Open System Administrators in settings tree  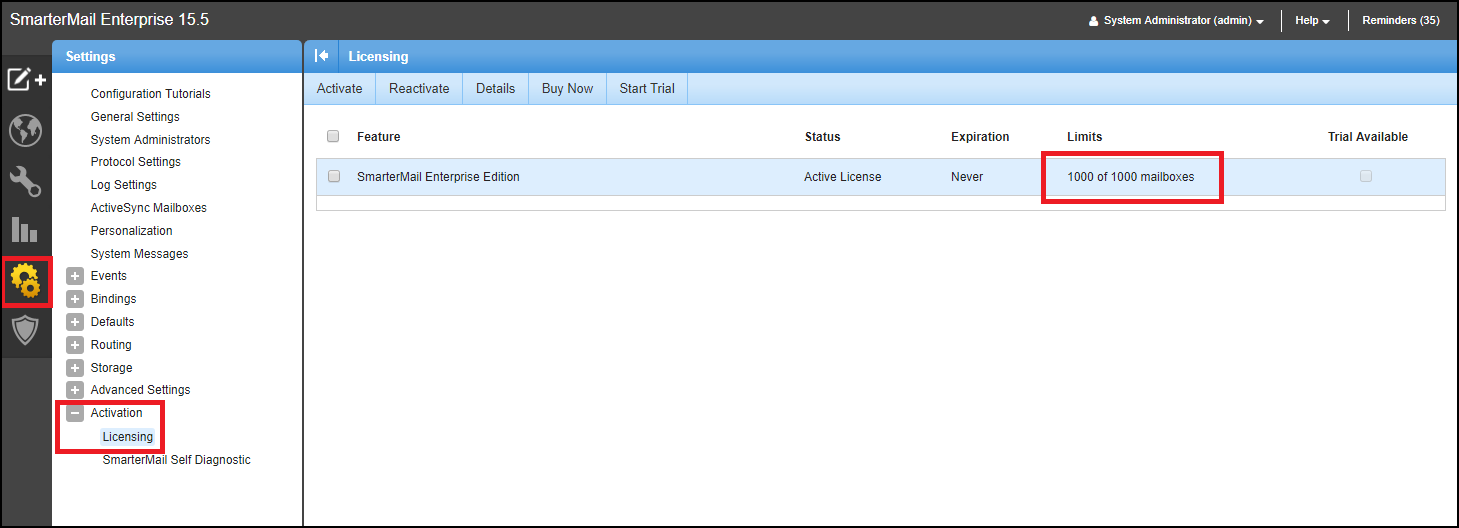click(151, 140)
